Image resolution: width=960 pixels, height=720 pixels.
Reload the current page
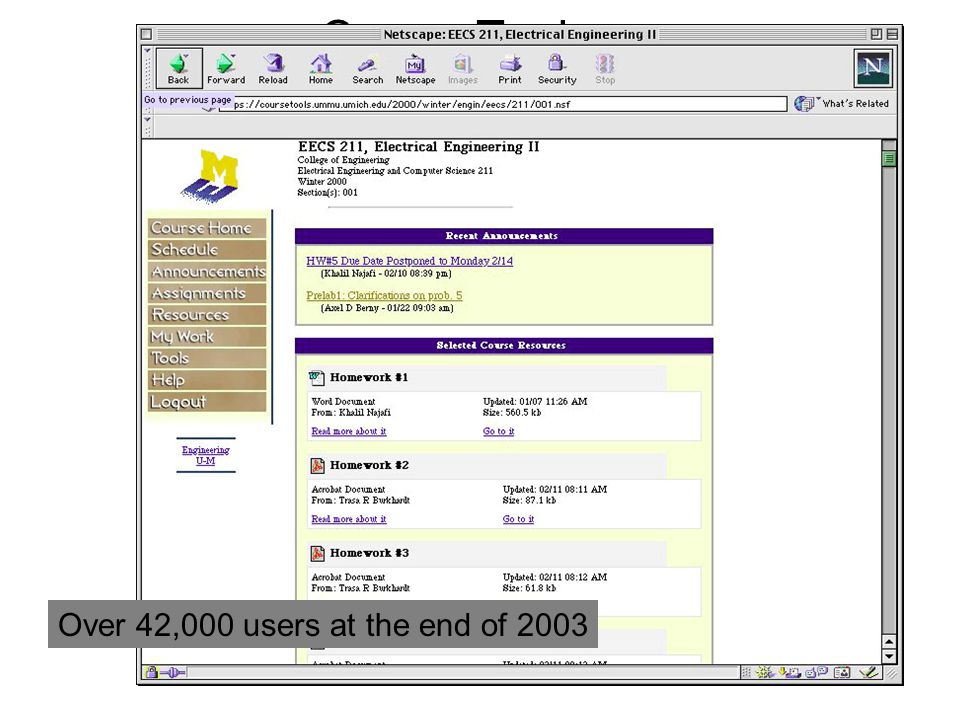click(273, 69)
